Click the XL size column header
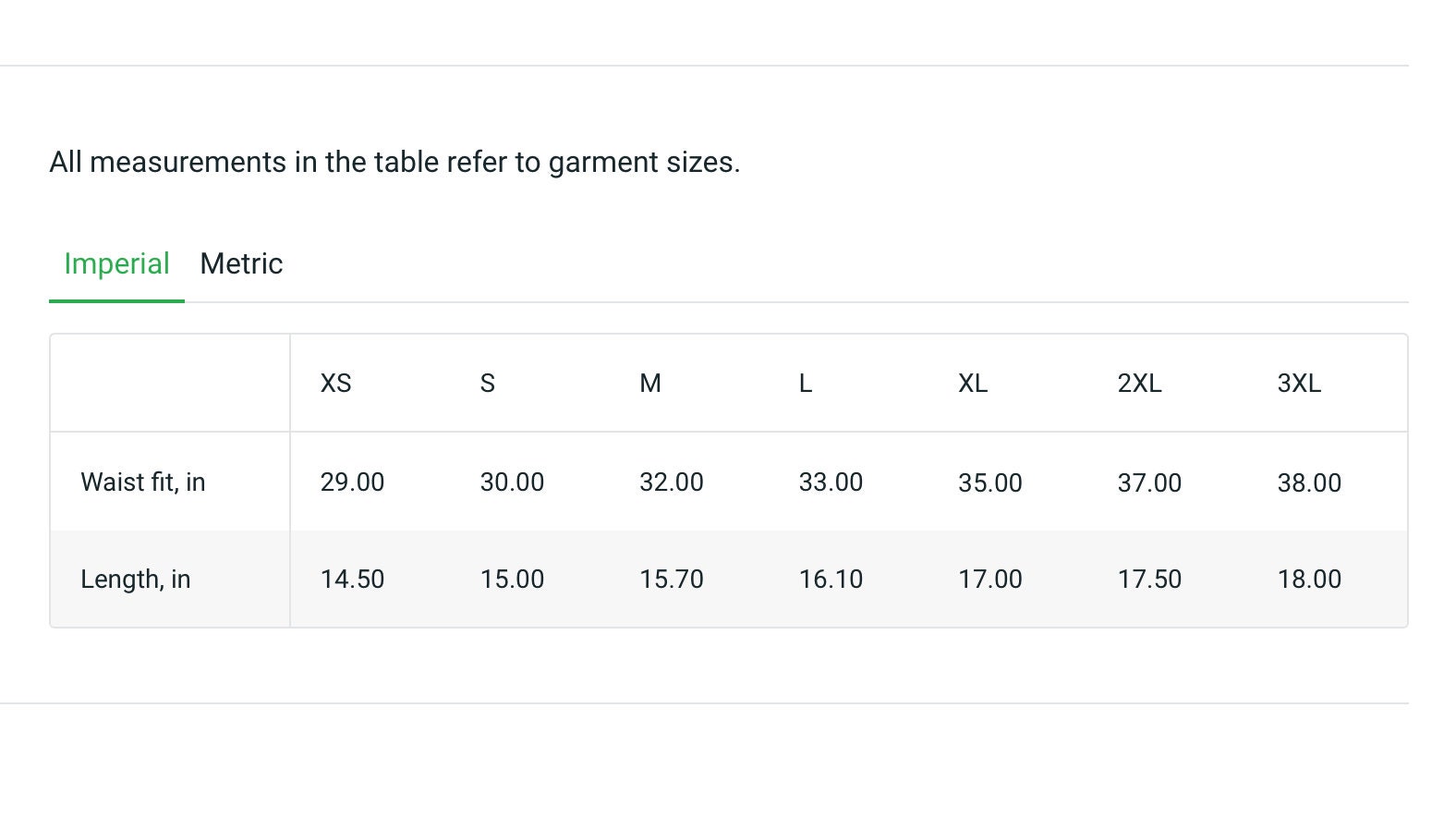 click(x=973, y=384)
